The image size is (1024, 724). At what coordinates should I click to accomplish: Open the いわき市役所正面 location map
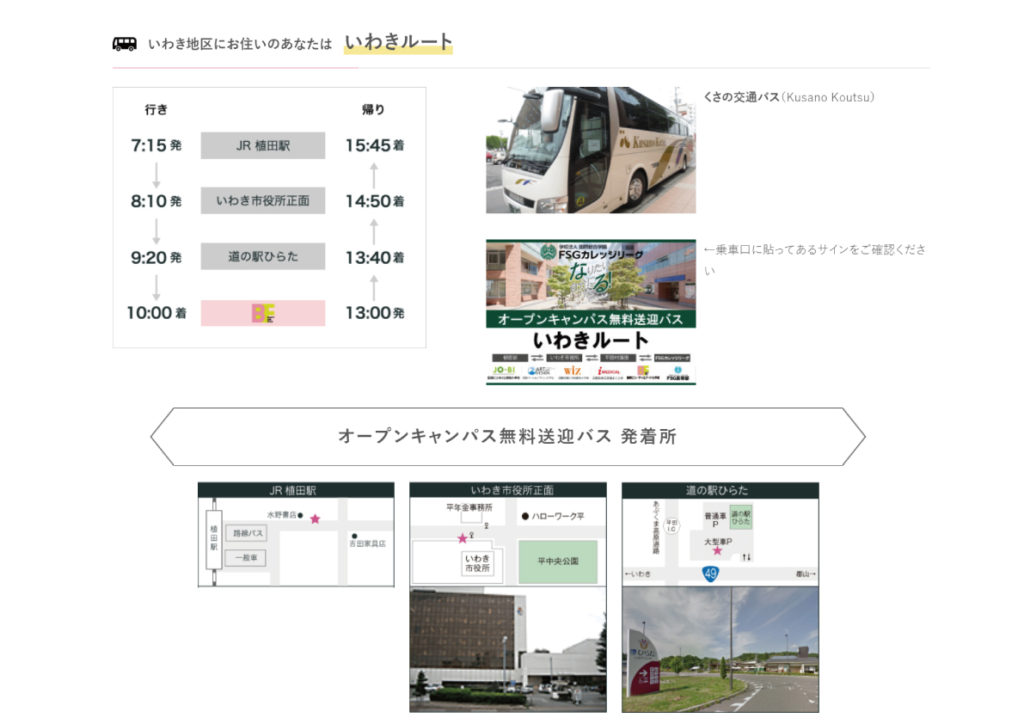click(507, 542)
